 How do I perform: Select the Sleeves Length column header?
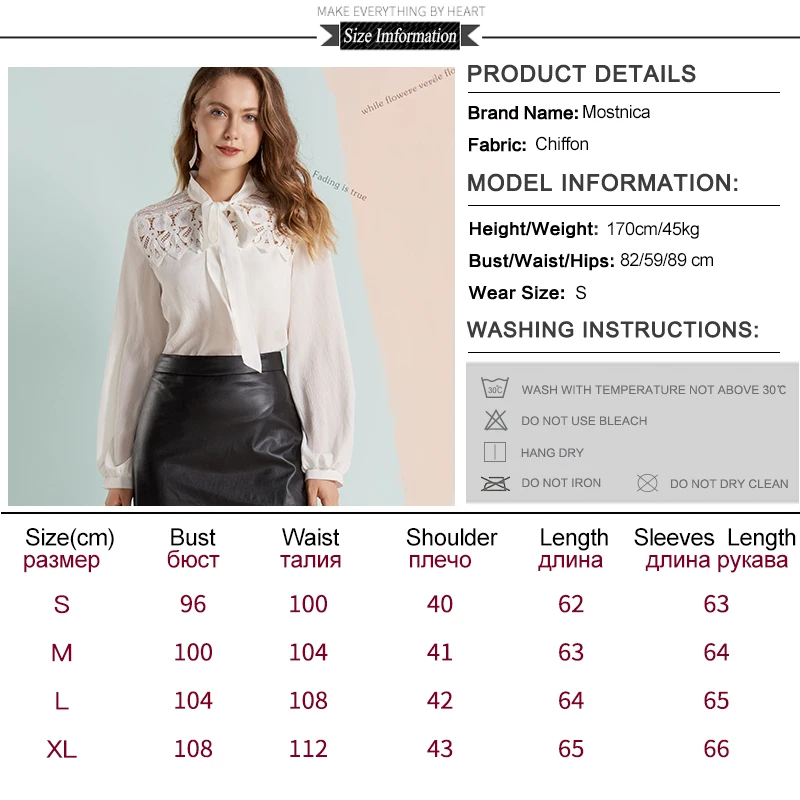pyautogui.click(x=714, y=537)
